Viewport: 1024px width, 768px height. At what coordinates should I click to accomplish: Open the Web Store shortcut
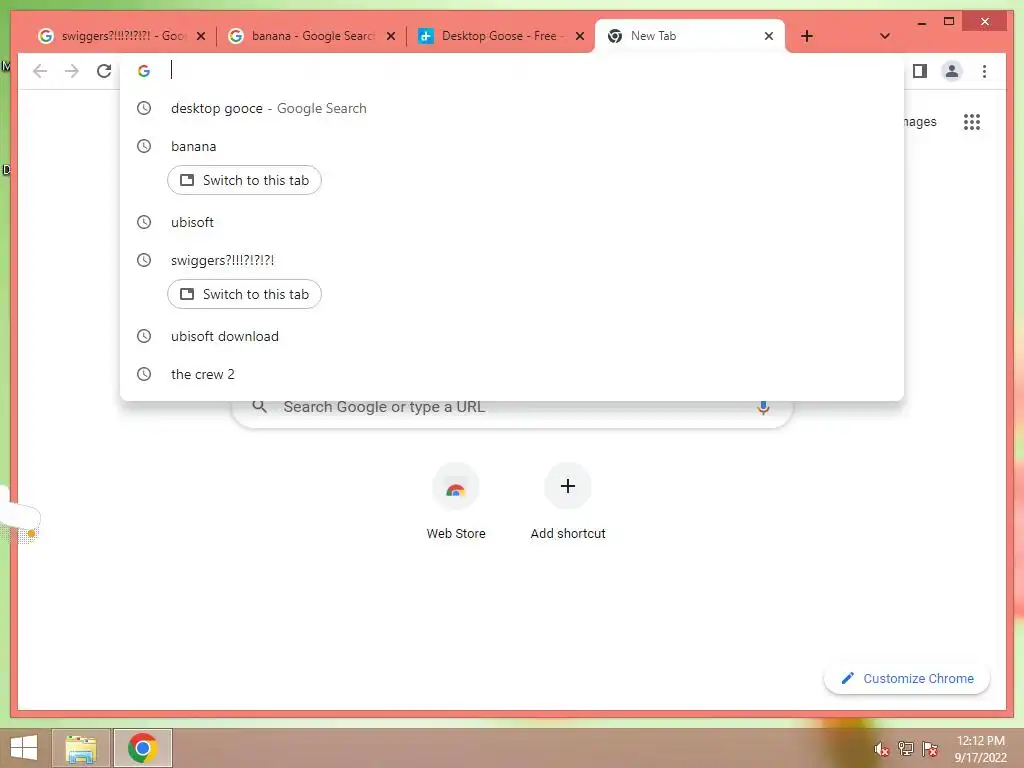(x=456, y=502)
